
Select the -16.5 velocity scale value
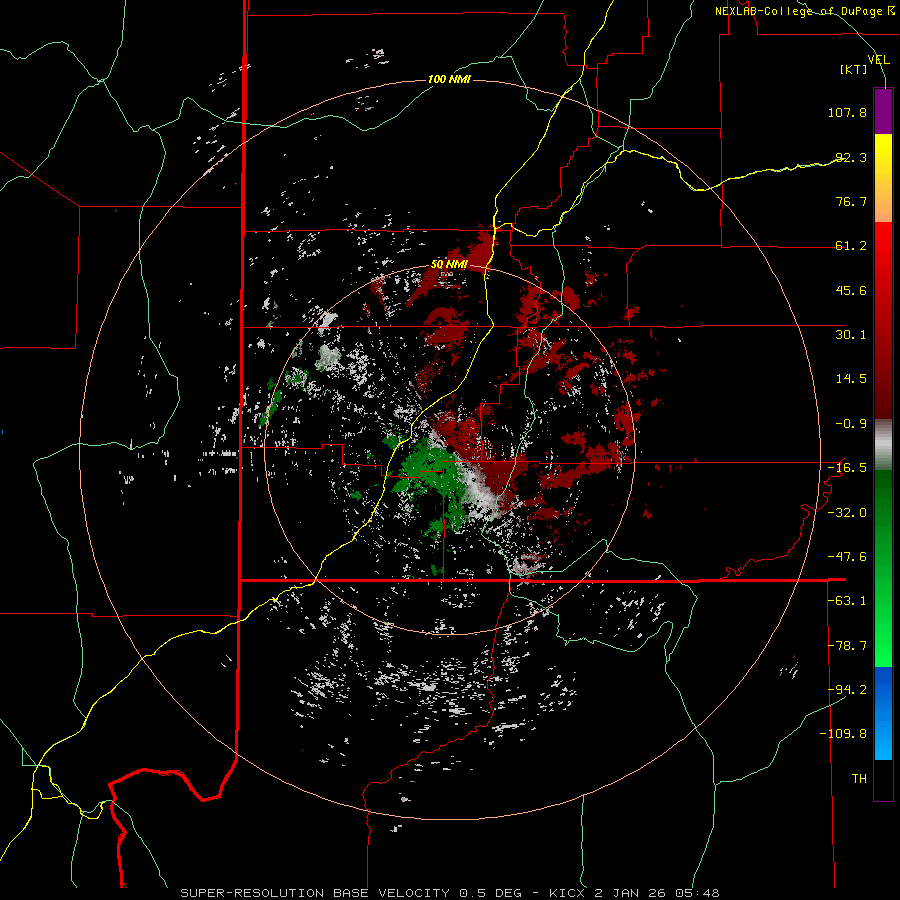pyautogui.click(x=847, y=468)
